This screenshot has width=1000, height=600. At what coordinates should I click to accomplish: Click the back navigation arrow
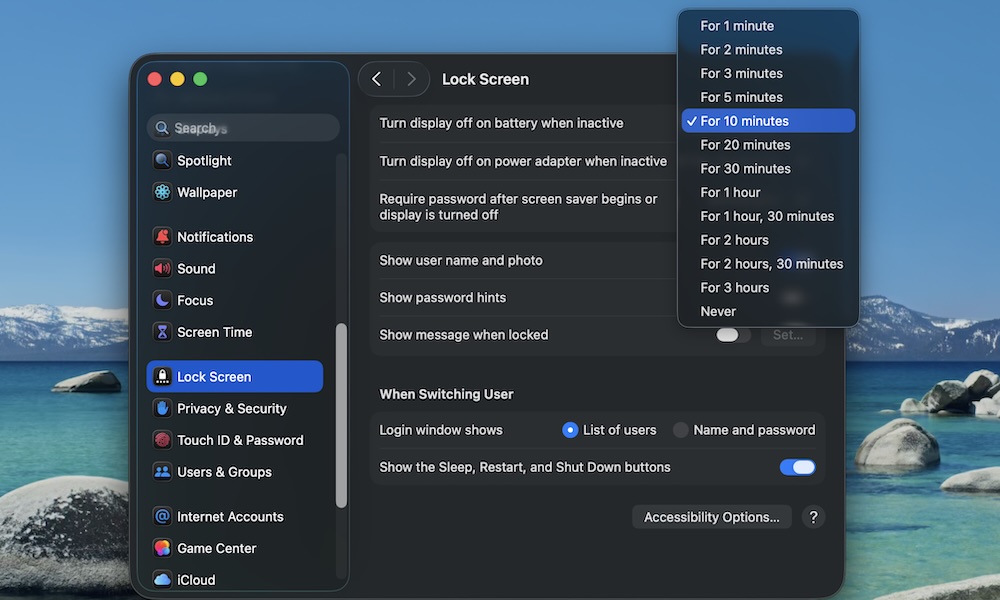coord(376,78)
